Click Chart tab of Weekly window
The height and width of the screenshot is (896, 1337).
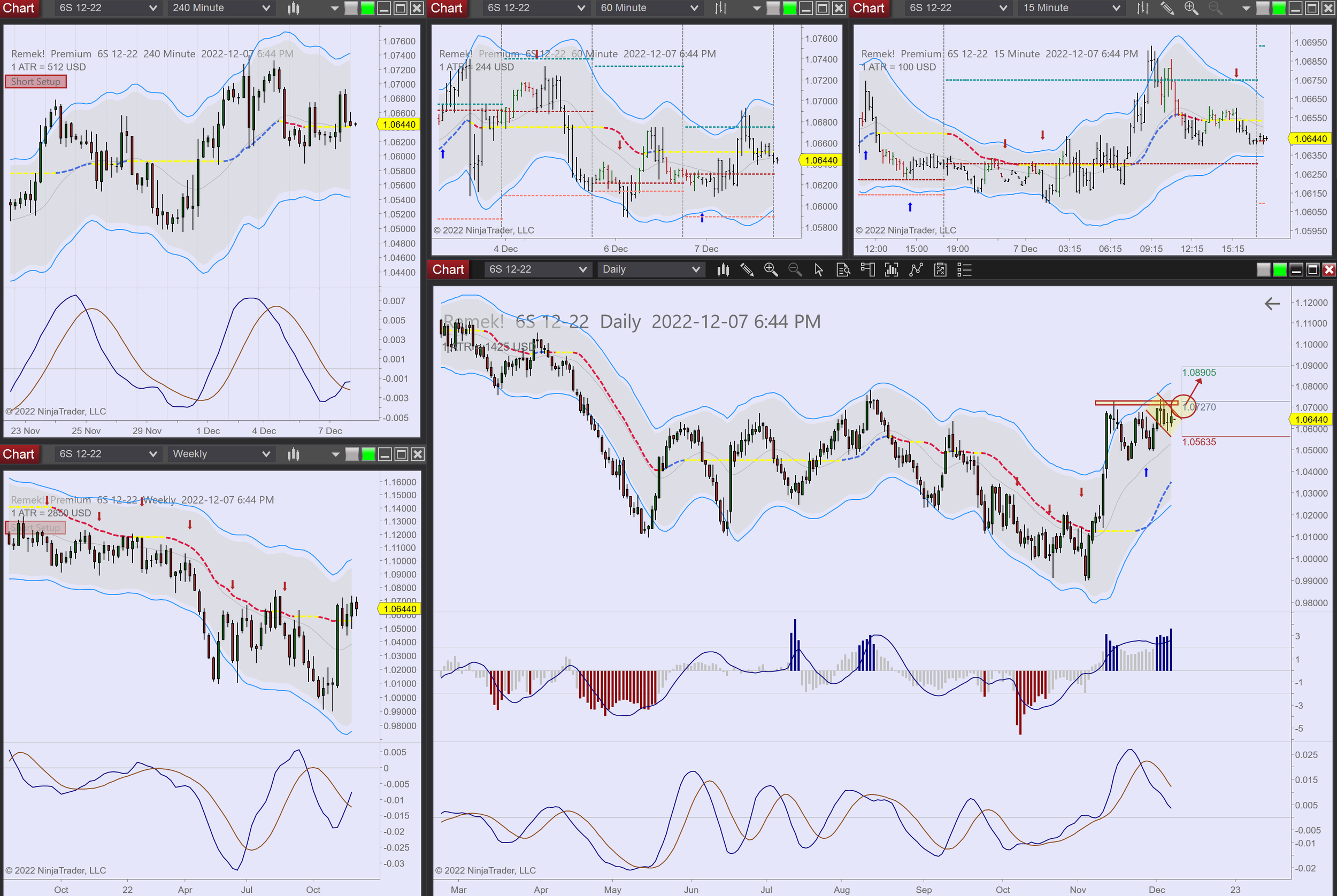pos(19,454)
